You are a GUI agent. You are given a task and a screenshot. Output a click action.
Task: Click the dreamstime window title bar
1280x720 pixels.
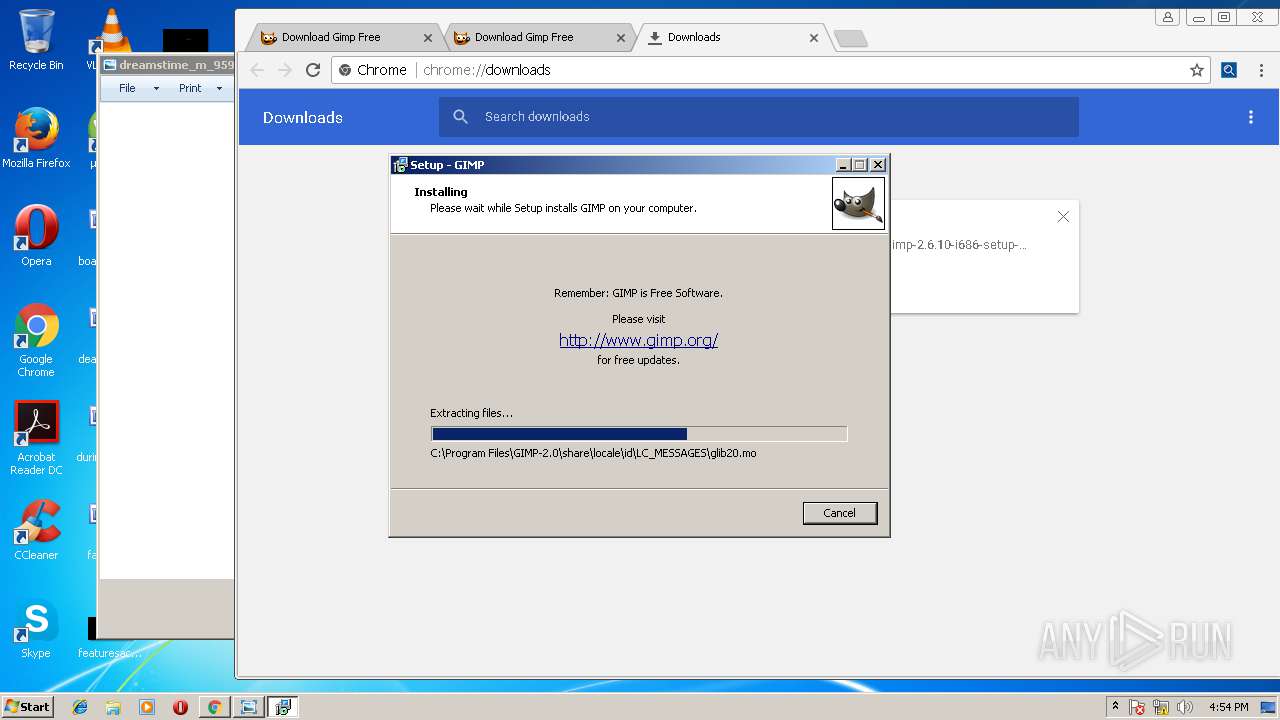[168, 65]
